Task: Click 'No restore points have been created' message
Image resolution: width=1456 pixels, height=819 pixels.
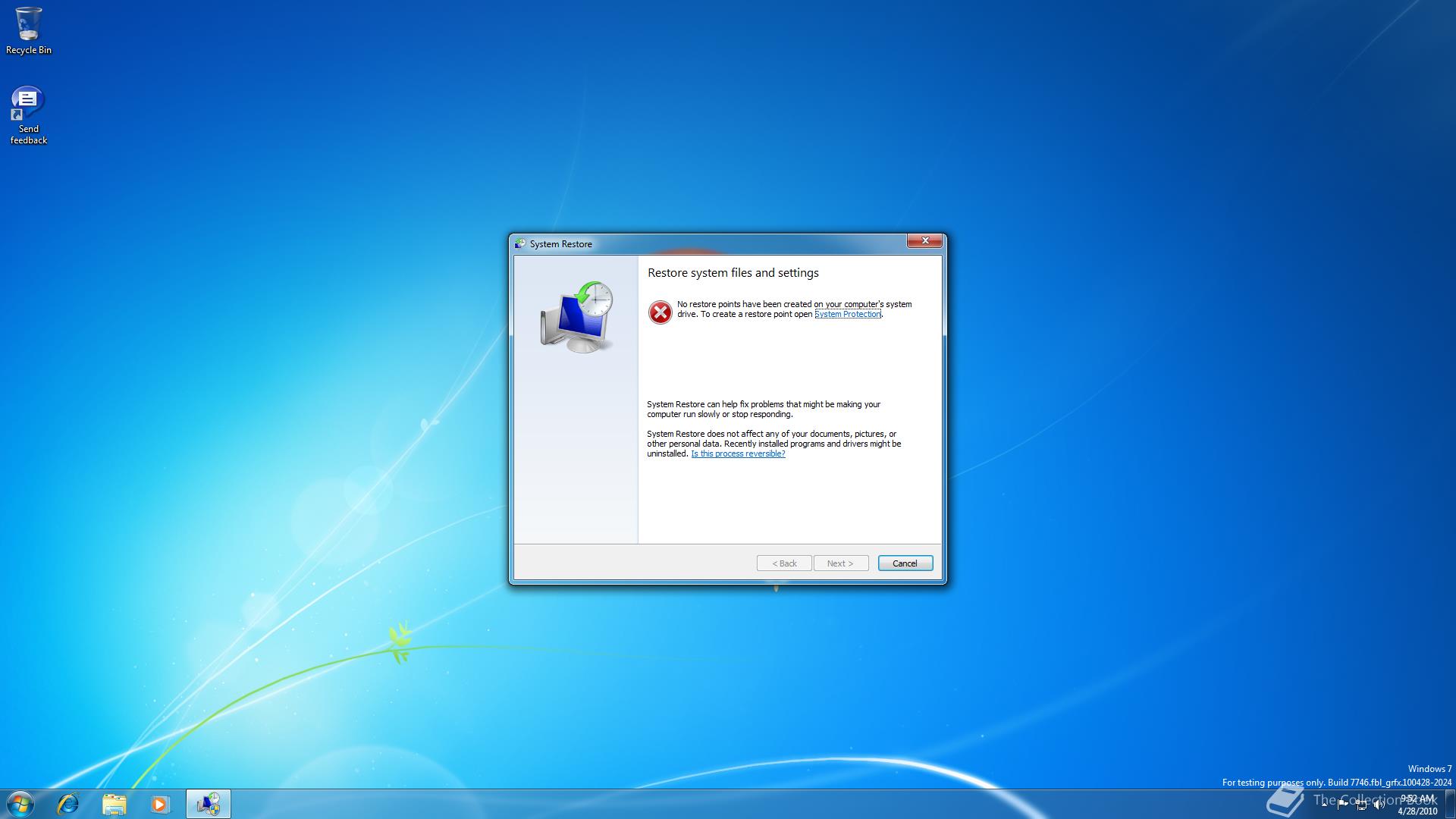Action: [795, 309]
